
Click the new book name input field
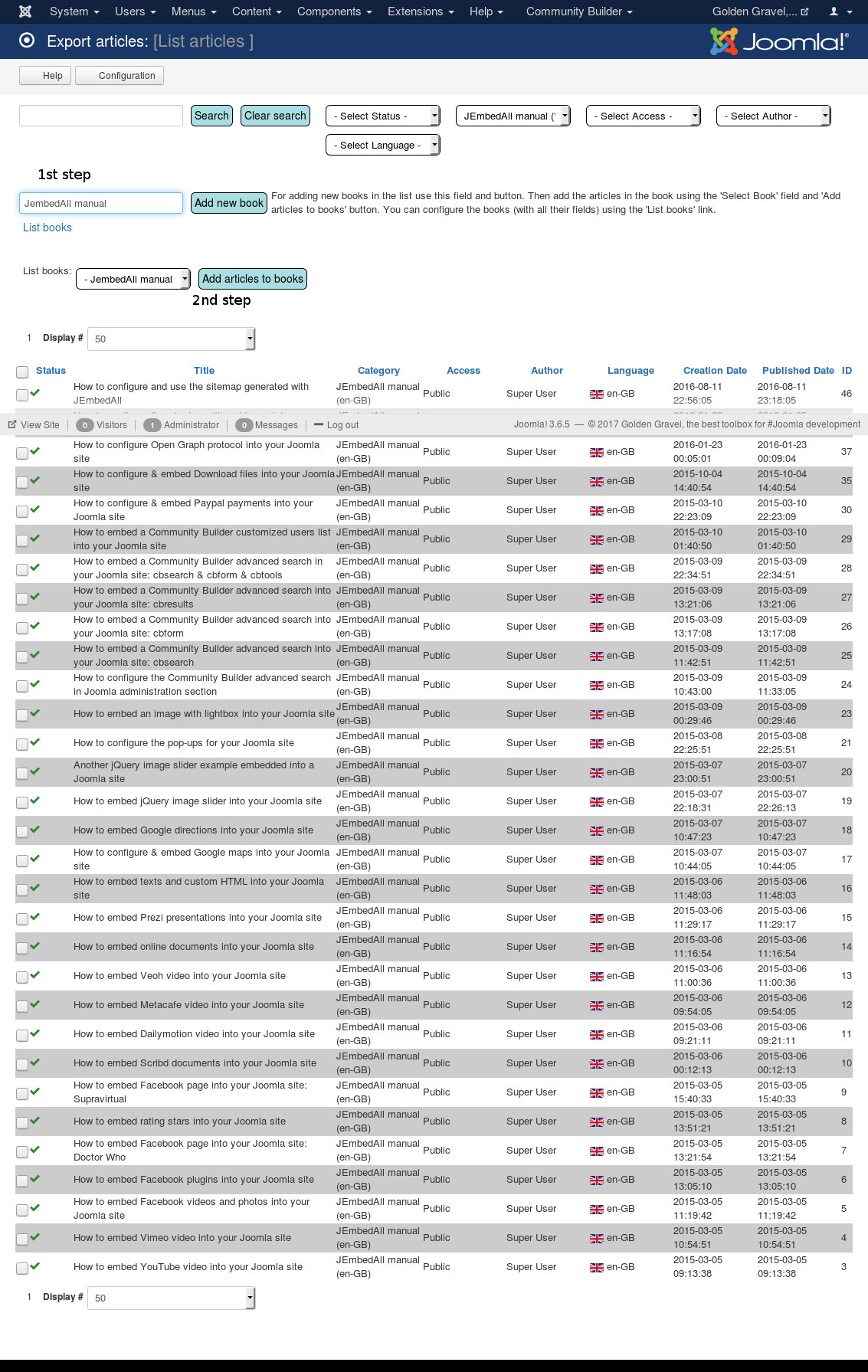coord(101,203)
